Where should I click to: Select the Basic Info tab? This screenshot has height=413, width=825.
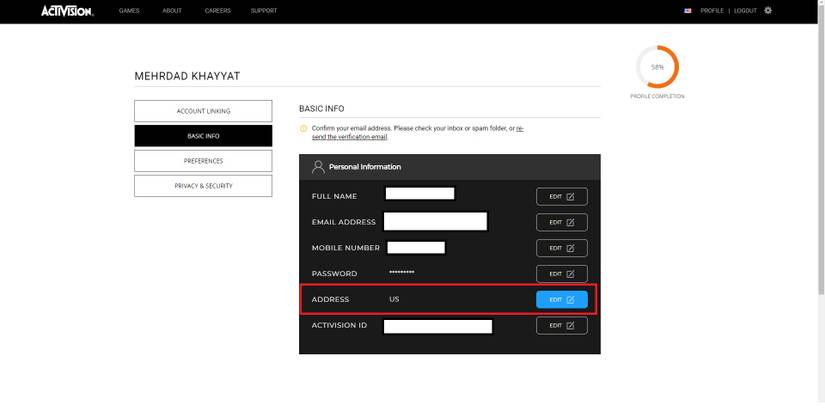(x=203, y=136)
